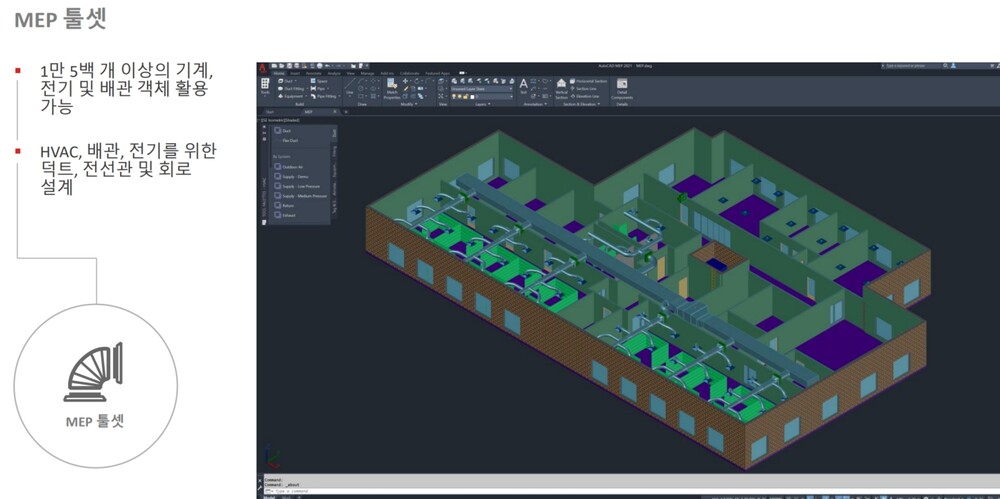Select Outdoor Air duct in tool palette
Image resolution: width=1000 pixels, height=499 pixels.
click(294, 167)
